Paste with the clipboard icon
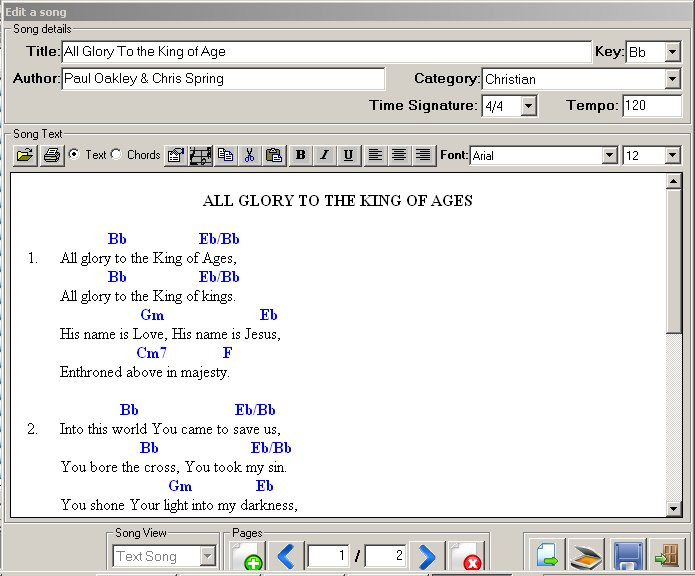Screen dimensions: 695x576 point(274,156)
